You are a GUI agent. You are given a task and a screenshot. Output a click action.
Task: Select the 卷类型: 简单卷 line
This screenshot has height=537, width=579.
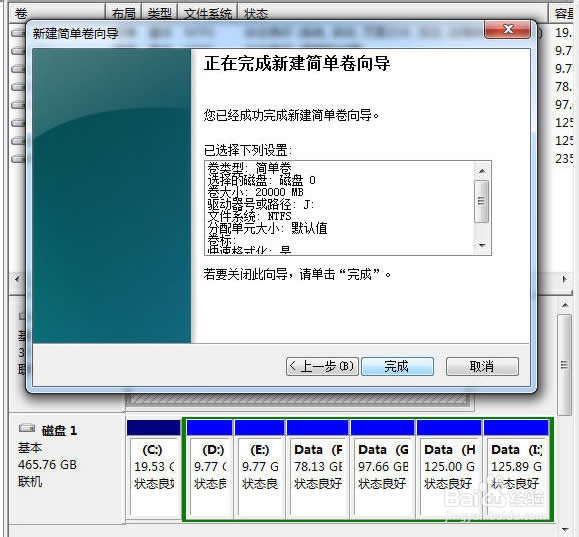[x=249, y=168]
